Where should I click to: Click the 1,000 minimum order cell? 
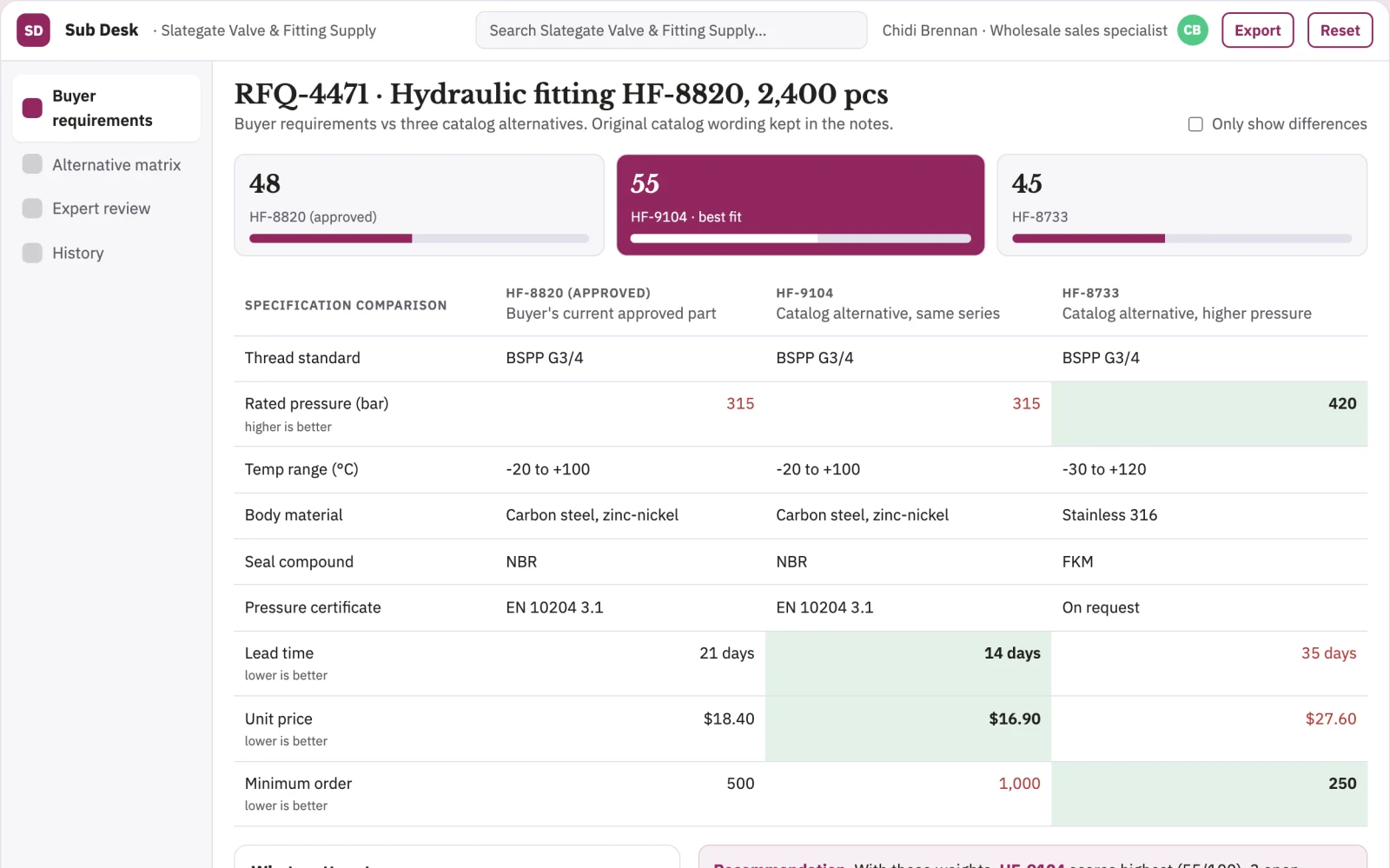point(908,793)
